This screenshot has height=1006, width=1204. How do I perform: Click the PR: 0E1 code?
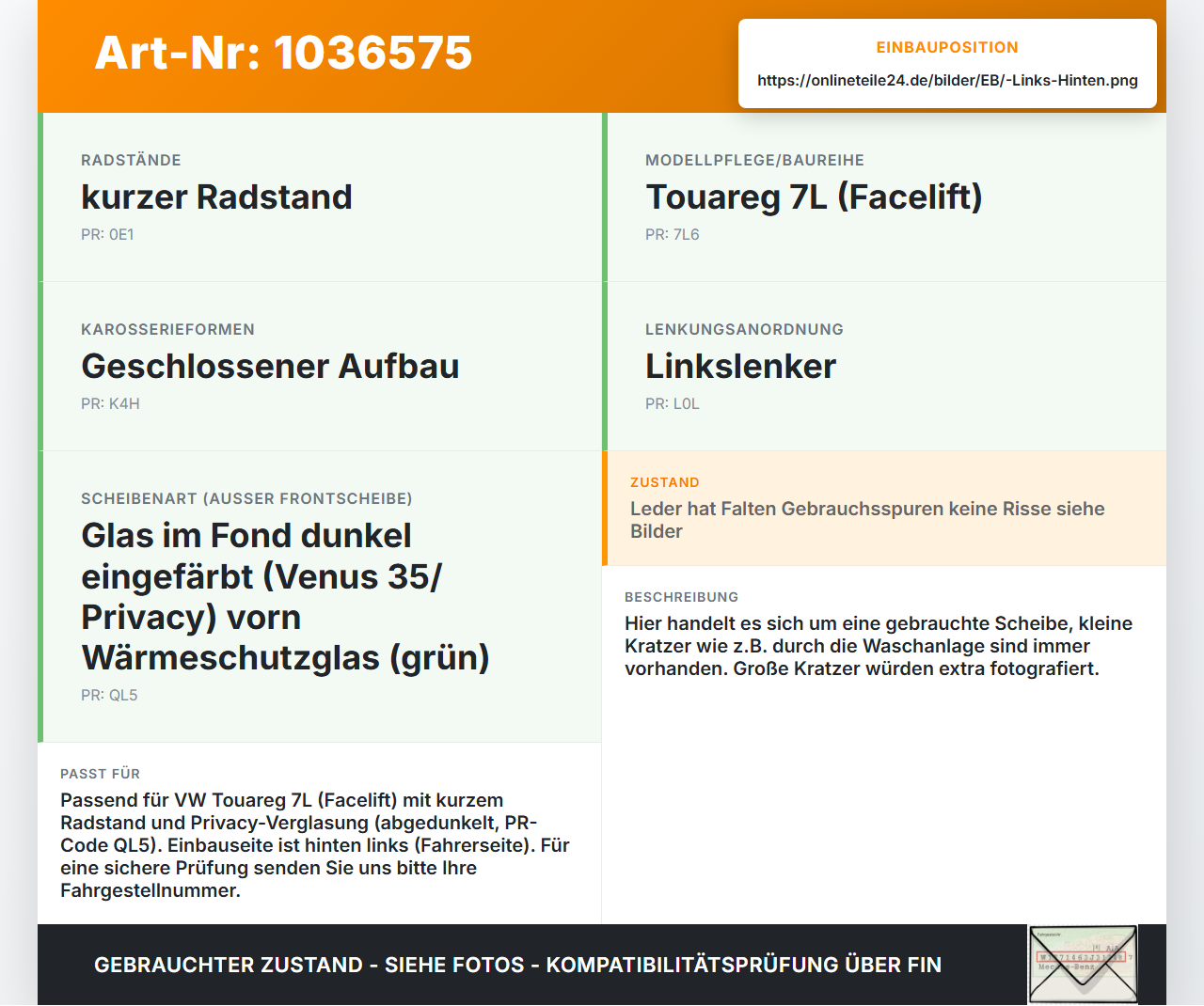pos(107,234)
